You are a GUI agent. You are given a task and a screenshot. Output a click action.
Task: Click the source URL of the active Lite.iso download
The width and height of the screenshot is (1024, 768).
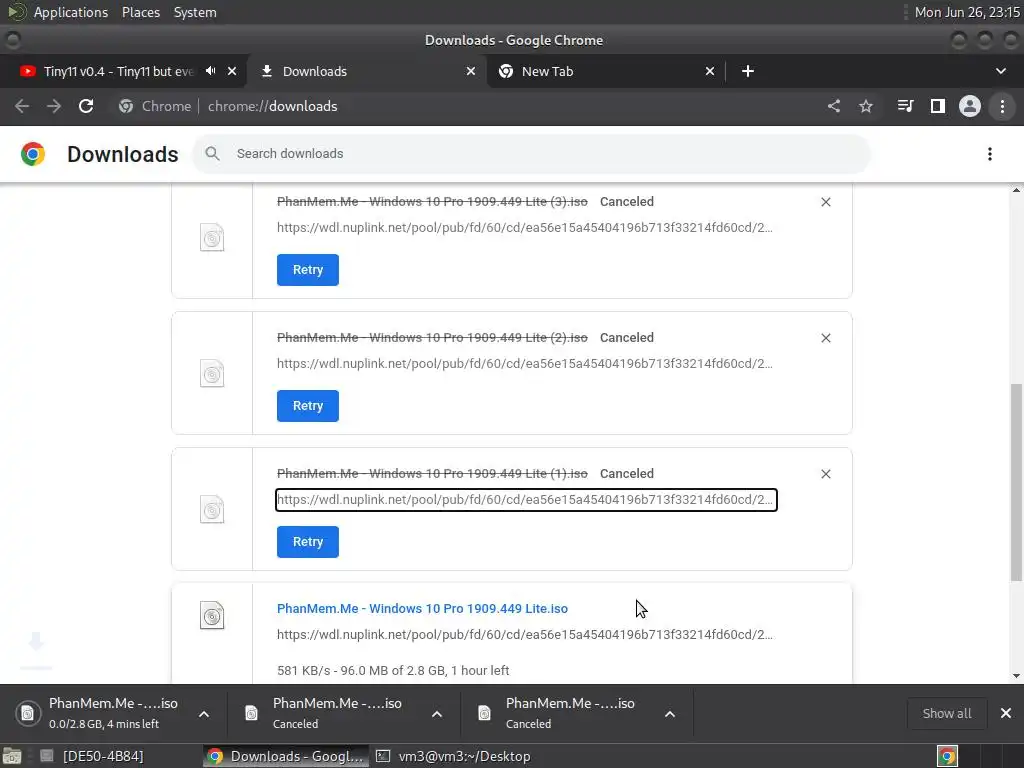point(524,635)
